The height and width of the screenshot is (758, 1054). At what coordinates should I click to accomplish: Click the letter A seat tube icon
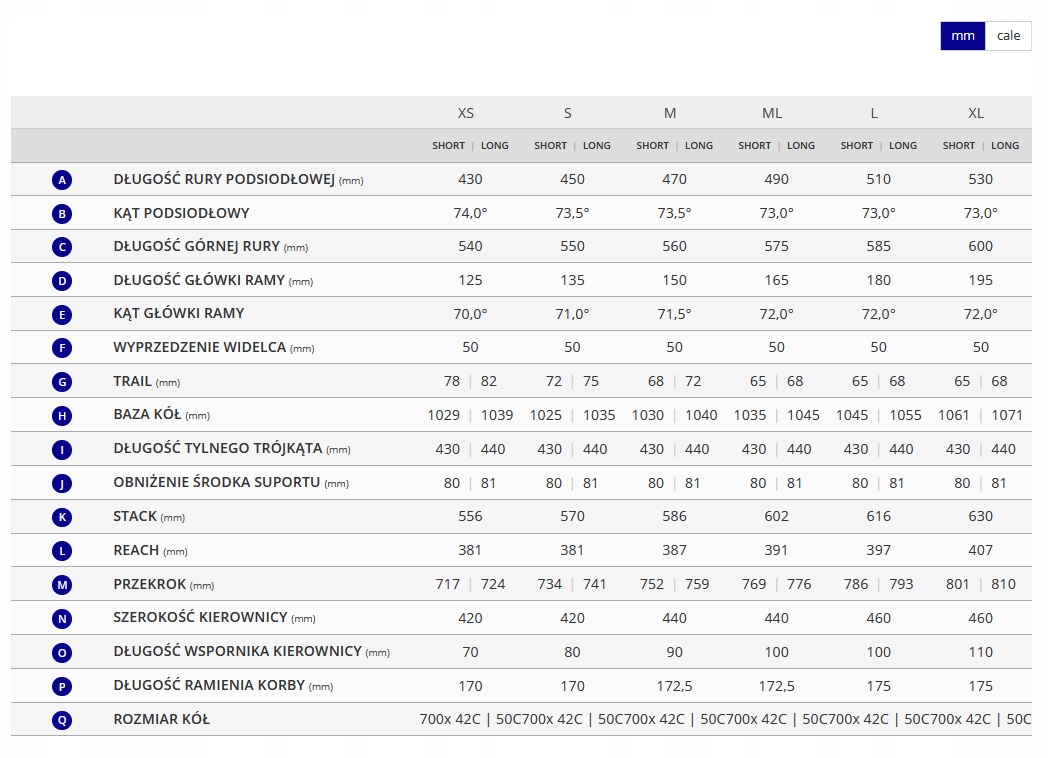tap(62, 179)
